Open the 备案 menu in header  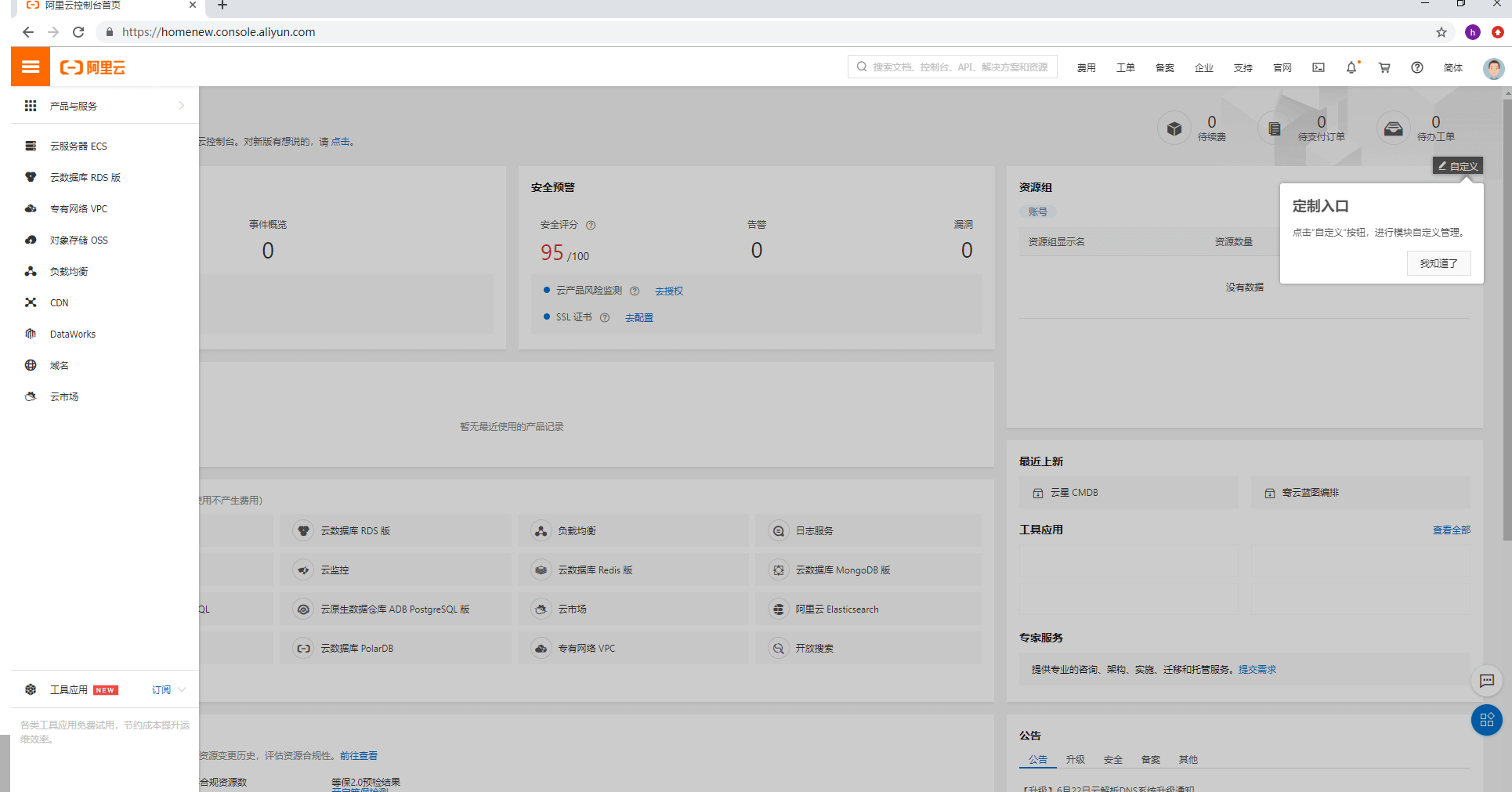[1165, 67]
